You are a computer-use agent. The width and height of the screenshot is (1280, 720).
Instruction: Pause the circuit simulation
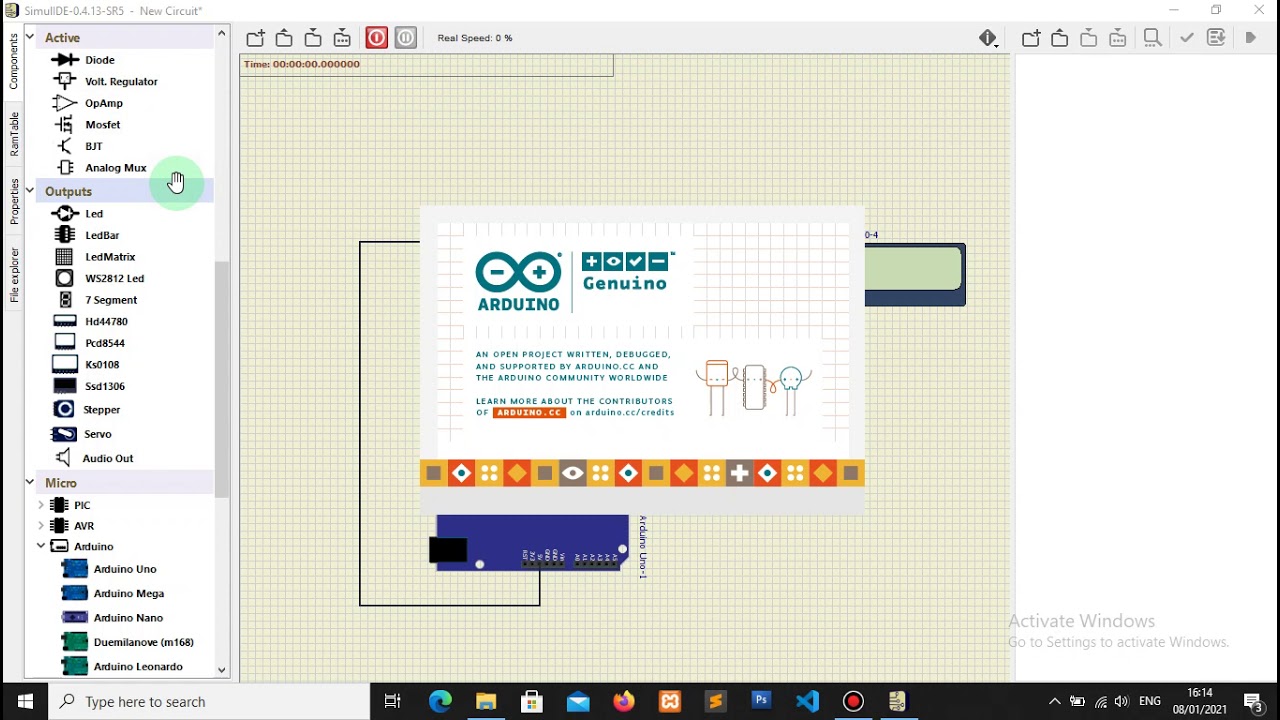pos(406,38)
